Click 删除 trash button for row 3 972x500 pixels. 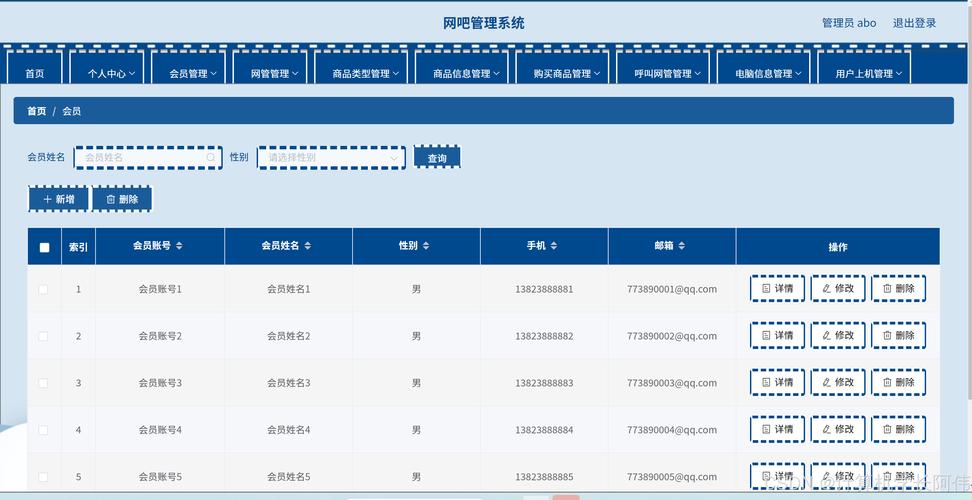click(898, 383)
